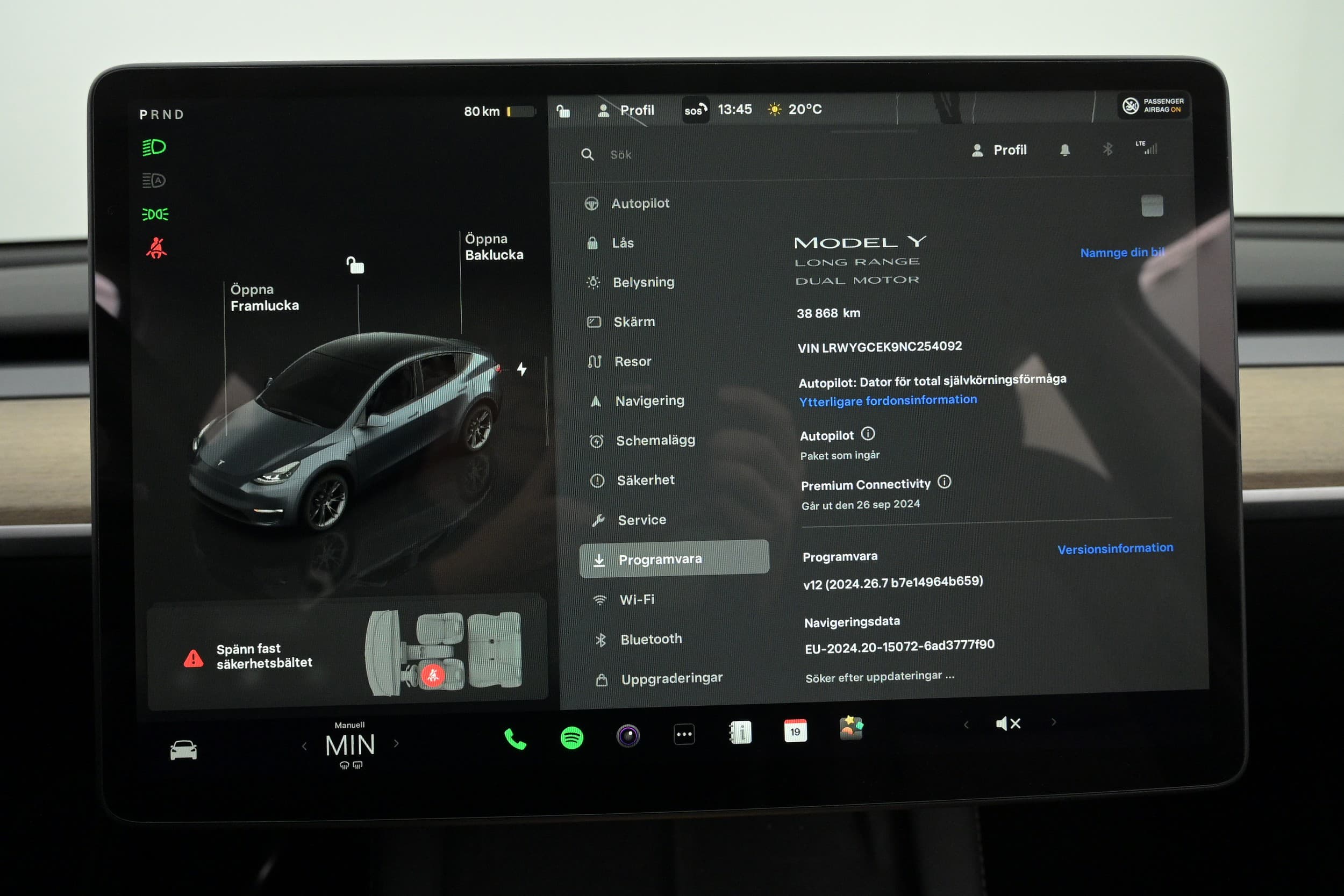Click the Premium Connectivity info icon

tap(944, 482)
